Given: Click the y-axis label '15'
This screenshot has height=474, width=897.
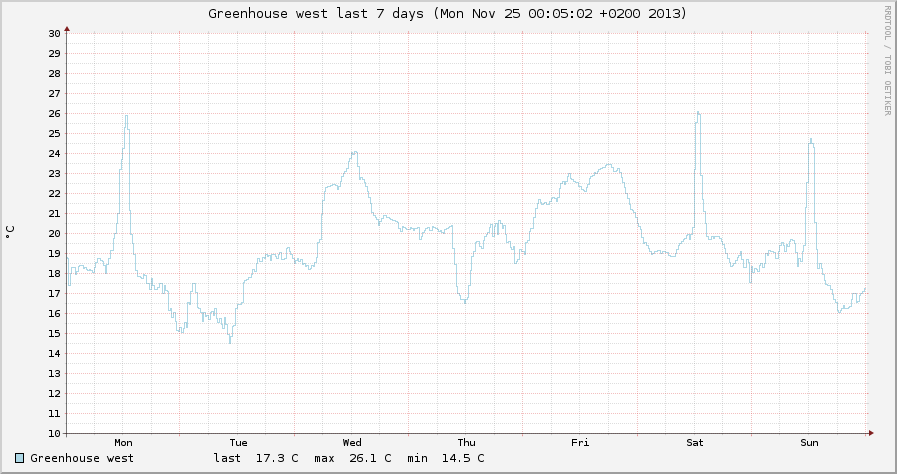Looking at the screenshot, I should (54, 333).
